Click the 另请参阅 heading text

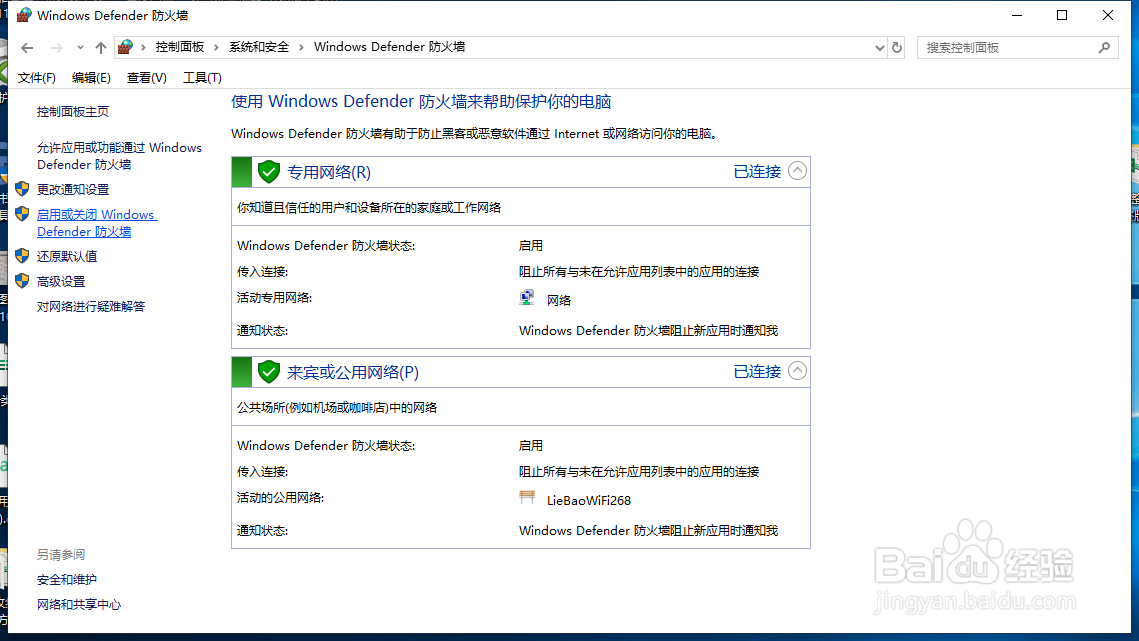(x=61, y=555)
